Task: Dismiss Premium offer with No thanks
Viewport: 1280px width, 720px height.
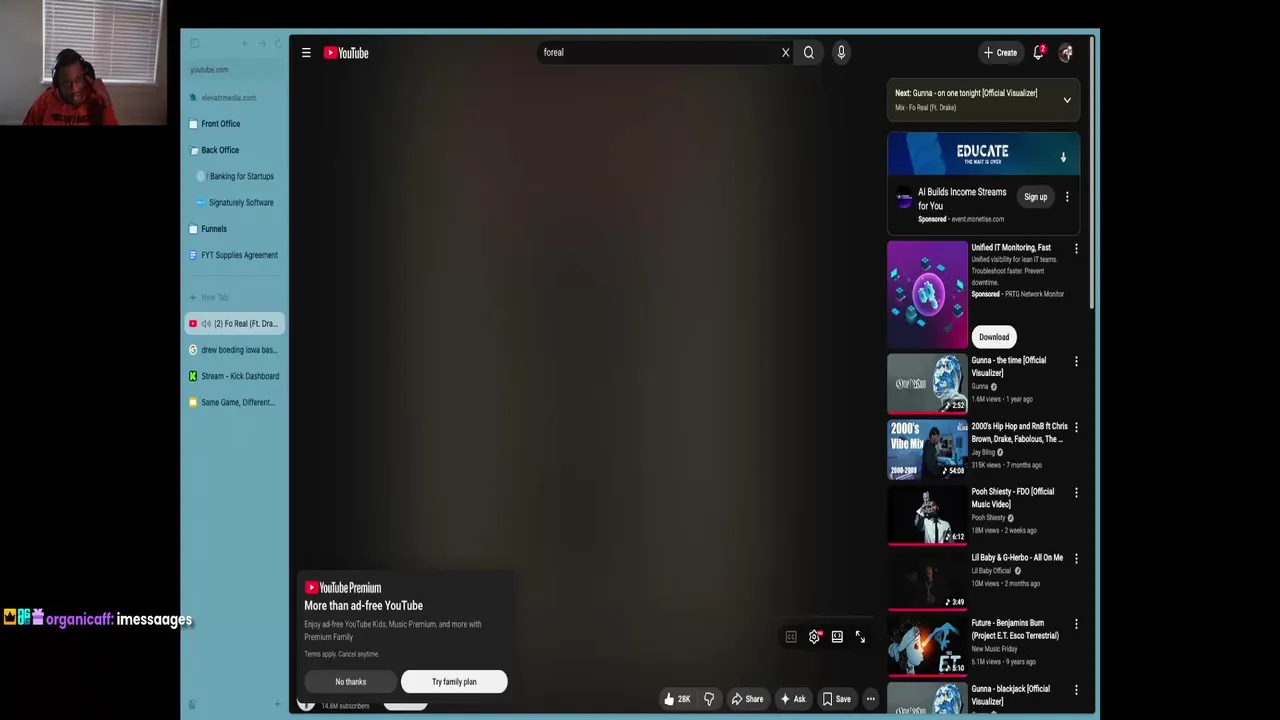Action: (350, 682)
